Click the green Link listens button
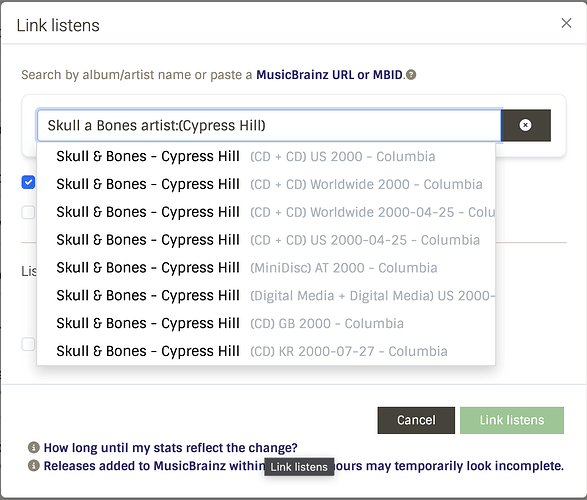Viewport: 587px width, 500px height. click(x=512, y=420)
